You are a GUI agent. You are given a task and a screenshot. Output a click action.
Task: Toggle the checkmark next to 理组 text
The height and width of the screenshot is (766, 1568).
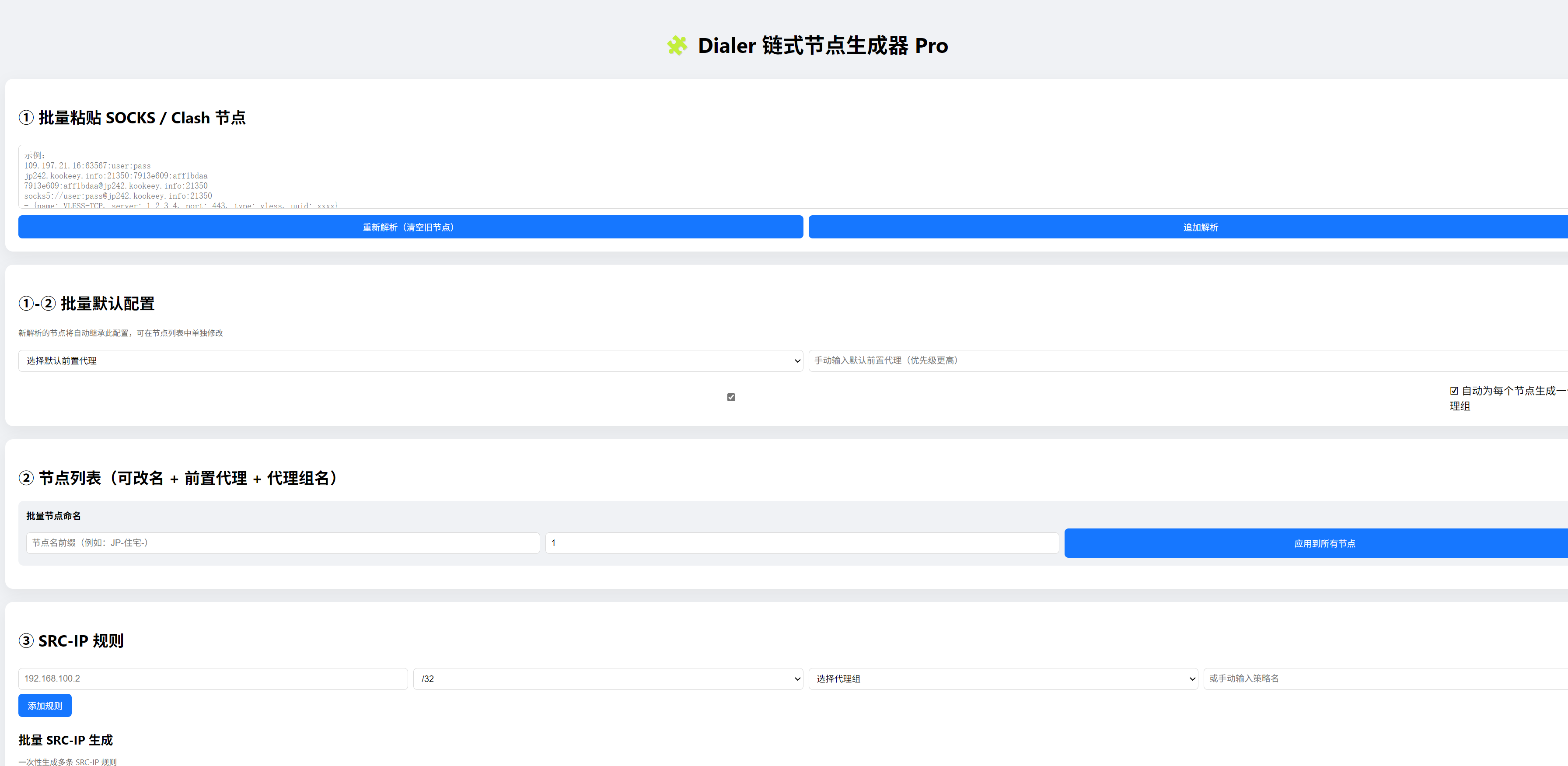[x=1453, y=390]
